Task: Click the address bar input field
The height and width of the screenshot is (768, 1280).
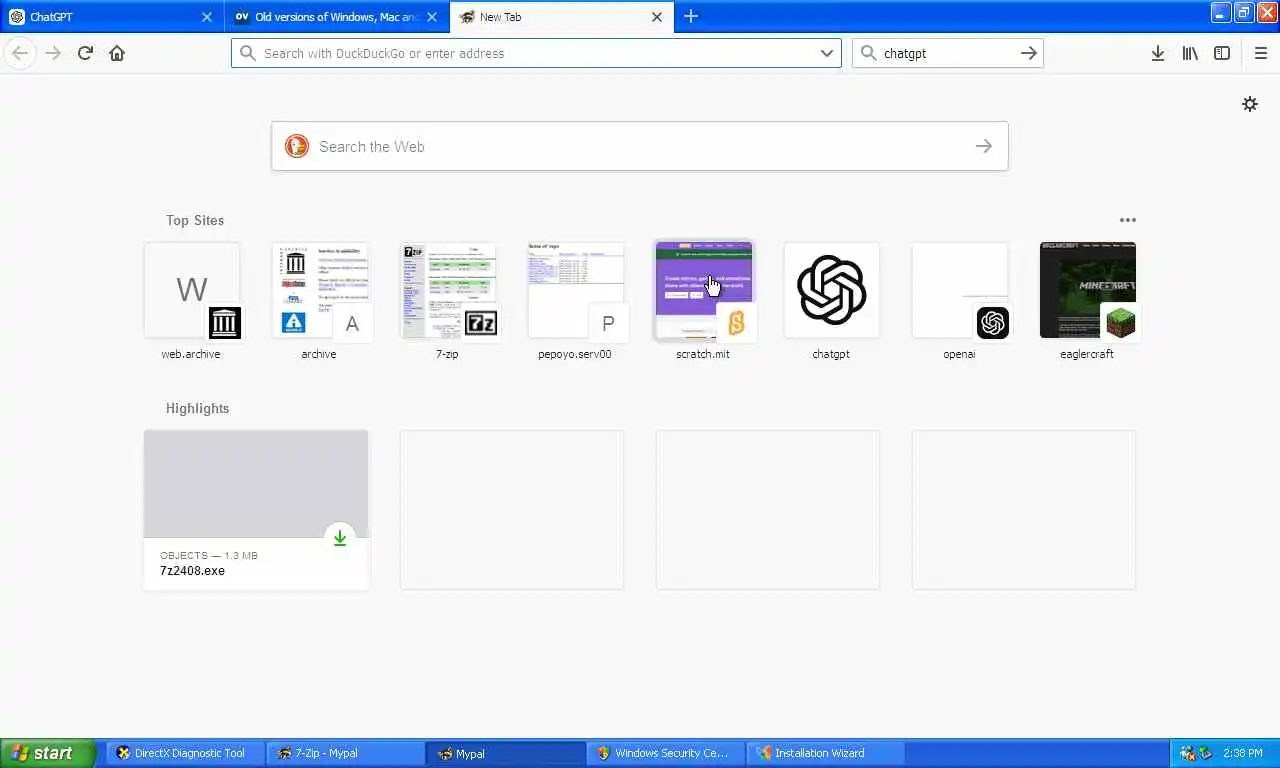Action: tap(536, 53)
